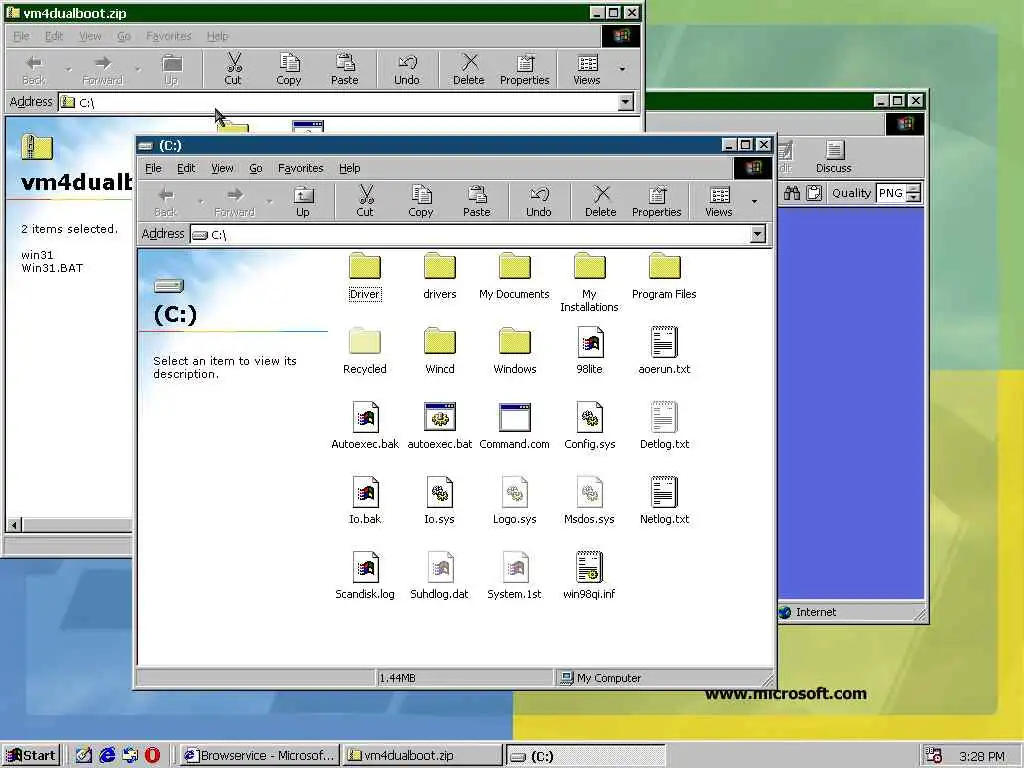Select the Config.sys file
The width and height of the screenshot is (1024, 768).
[x=589, y=426]
